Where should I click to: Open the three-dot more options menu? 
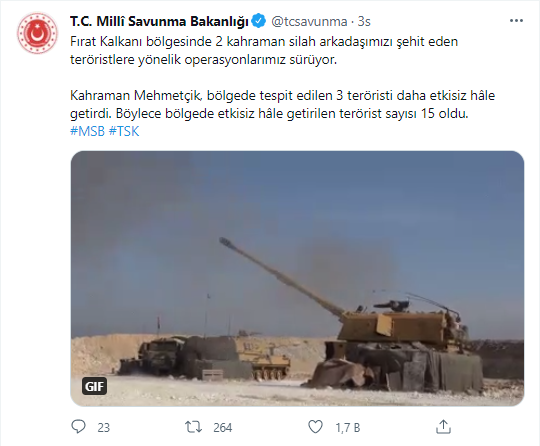point(516,21)
